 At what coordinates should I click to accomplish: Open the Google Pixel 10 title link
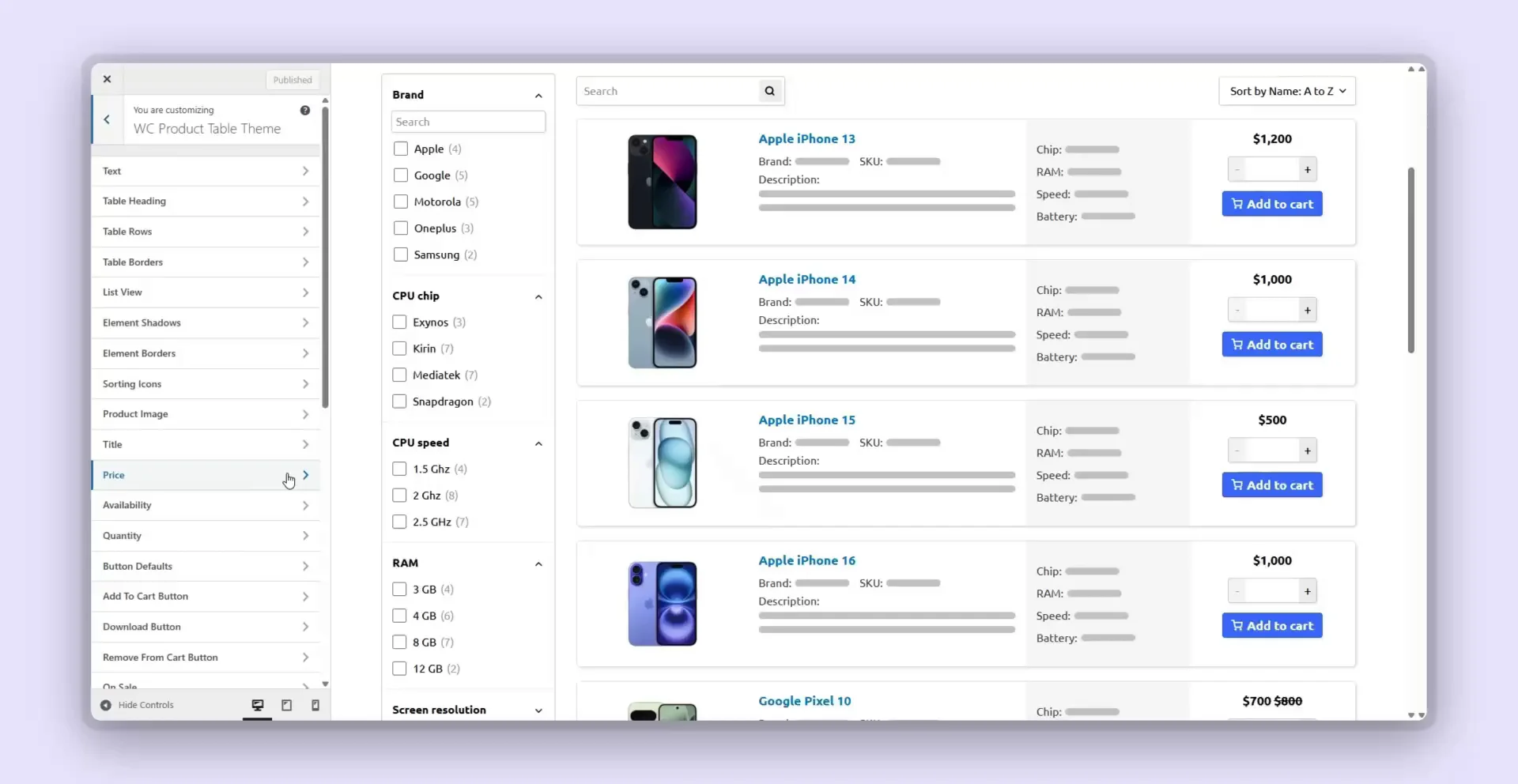[805, 701]
